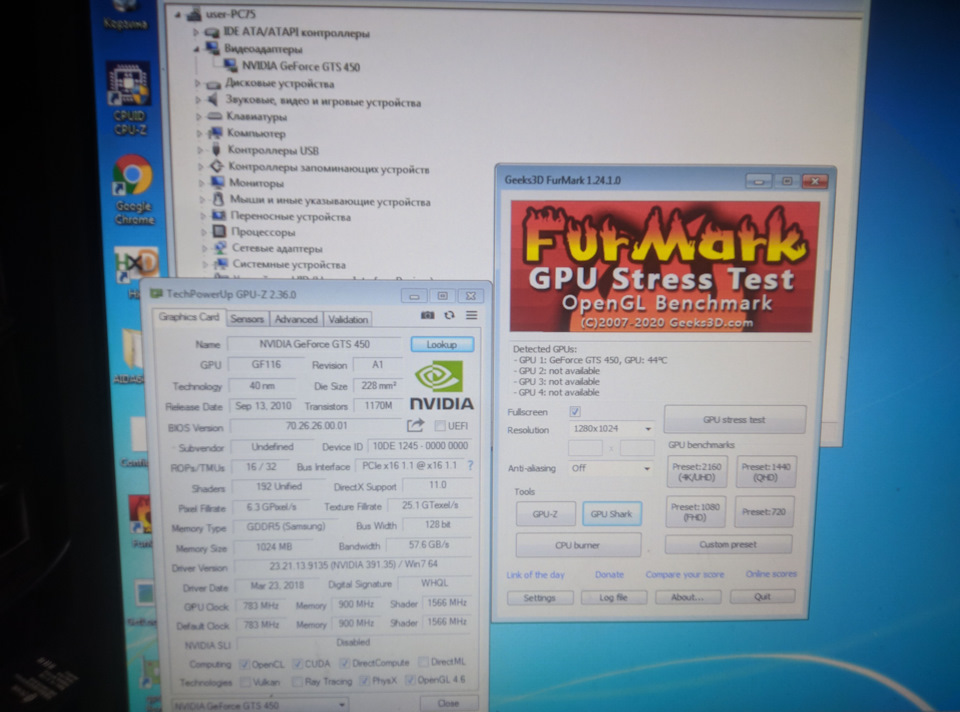The width and height of the screenshot is (960, 712).
Task: Click the FurMark GPU Stress Test banner
Action: pos(664,266)
